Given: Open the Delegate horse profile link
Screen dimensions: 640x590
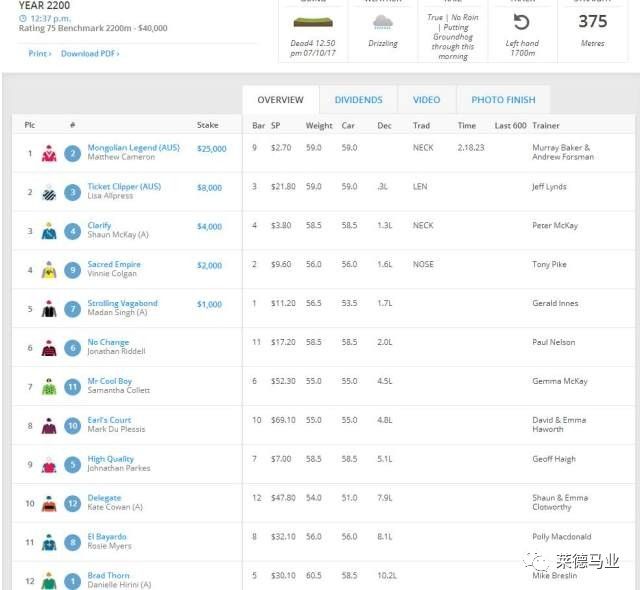Looking at the screenshot, I should click(x=104, y=498).
